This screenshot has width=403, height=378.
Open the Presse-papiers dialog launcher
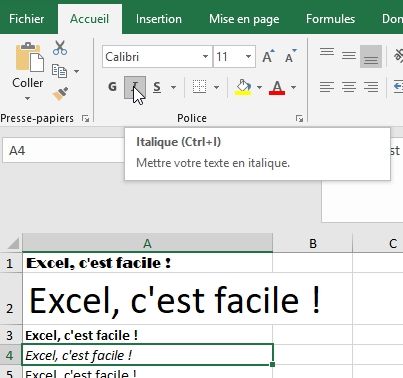(x=86, y=118)
